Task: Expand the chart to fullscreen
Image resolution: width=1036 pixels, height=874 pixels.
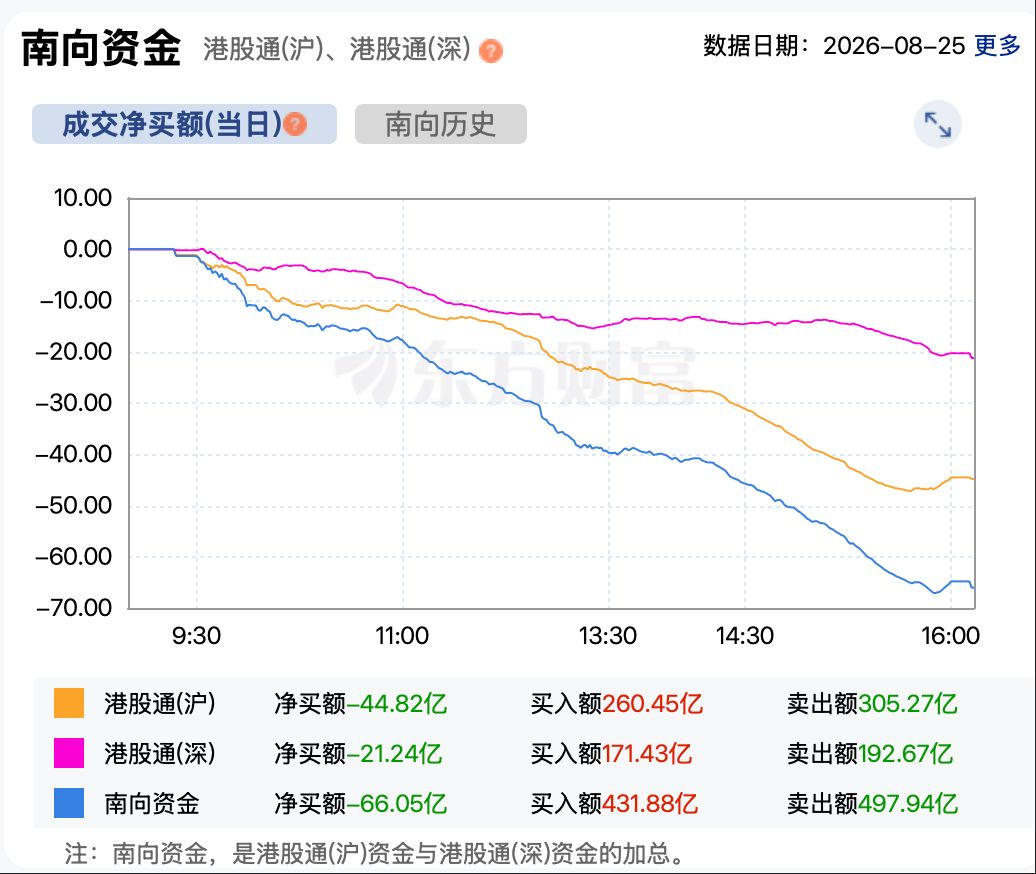Action: coord(938,124)
